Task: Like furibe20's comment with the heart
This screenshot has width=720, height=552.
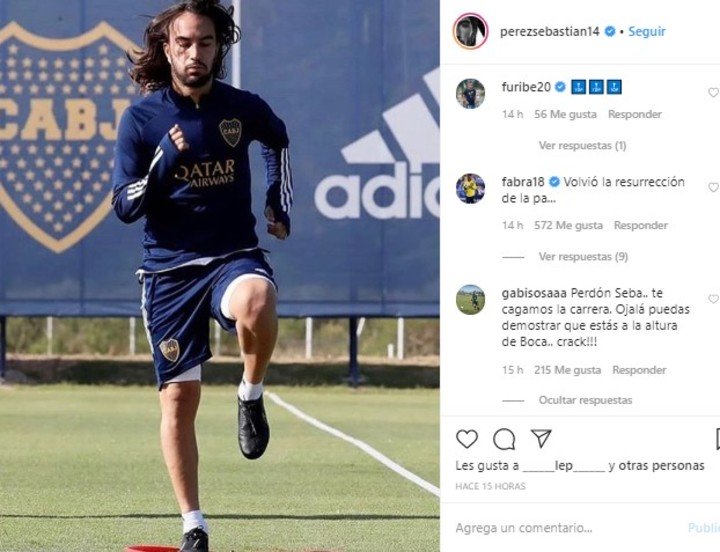Action: [x=714, y=93]
